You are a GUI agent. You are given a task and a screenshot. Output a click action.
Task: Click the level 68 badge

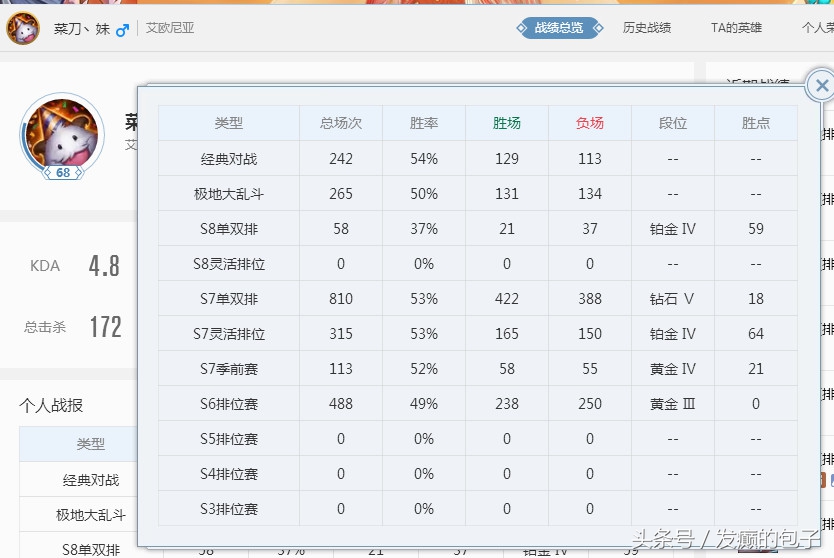[x=63, y=172]
